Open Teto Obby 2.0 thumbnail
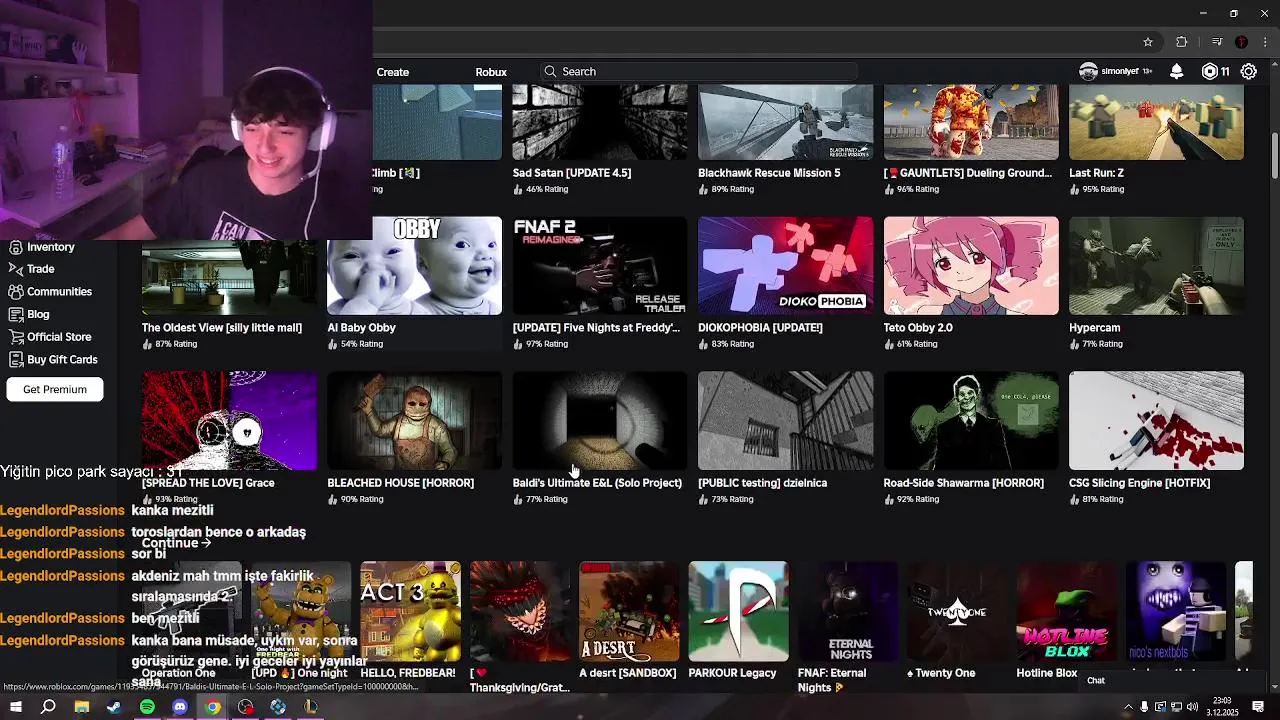 (x=971, y=266)
